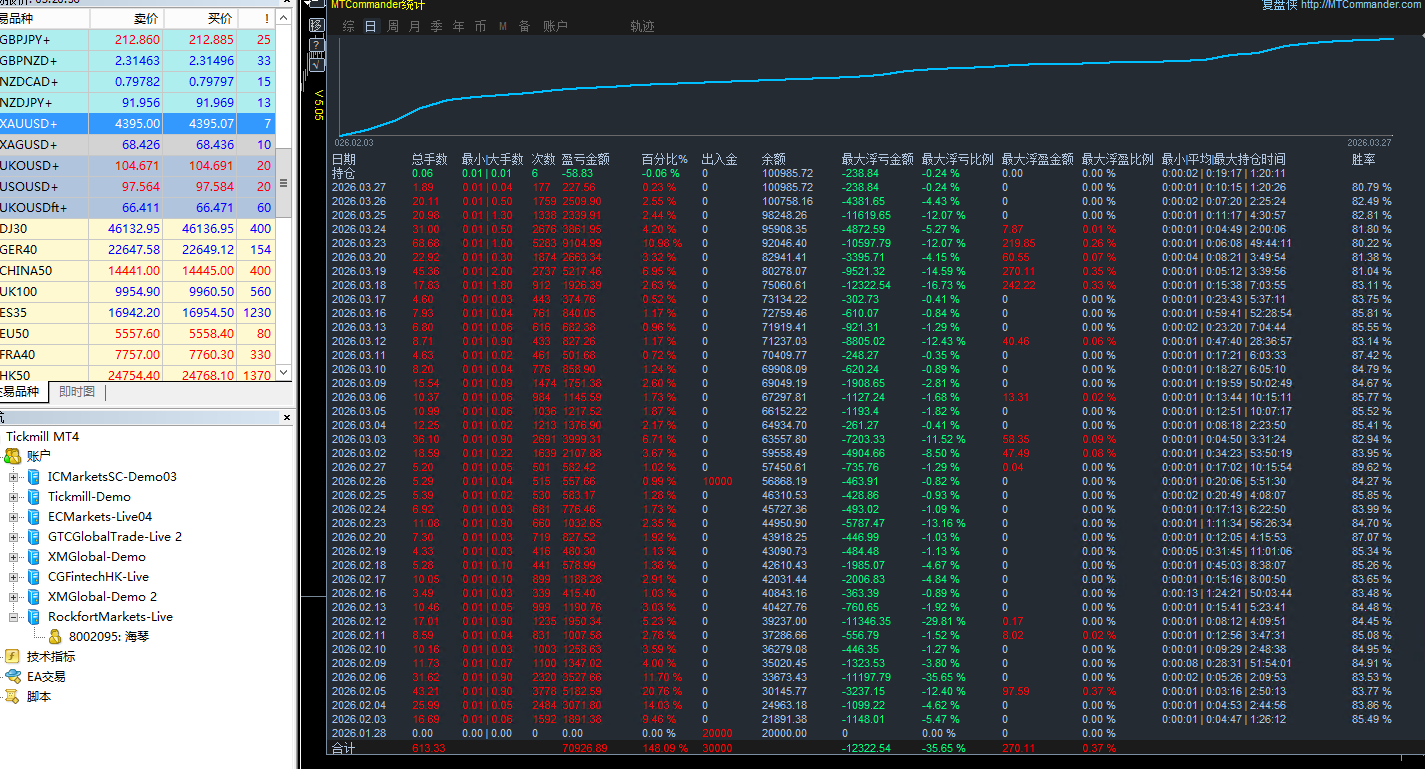Click the EA交易 expert advisors icon

(x=14, y=677)
